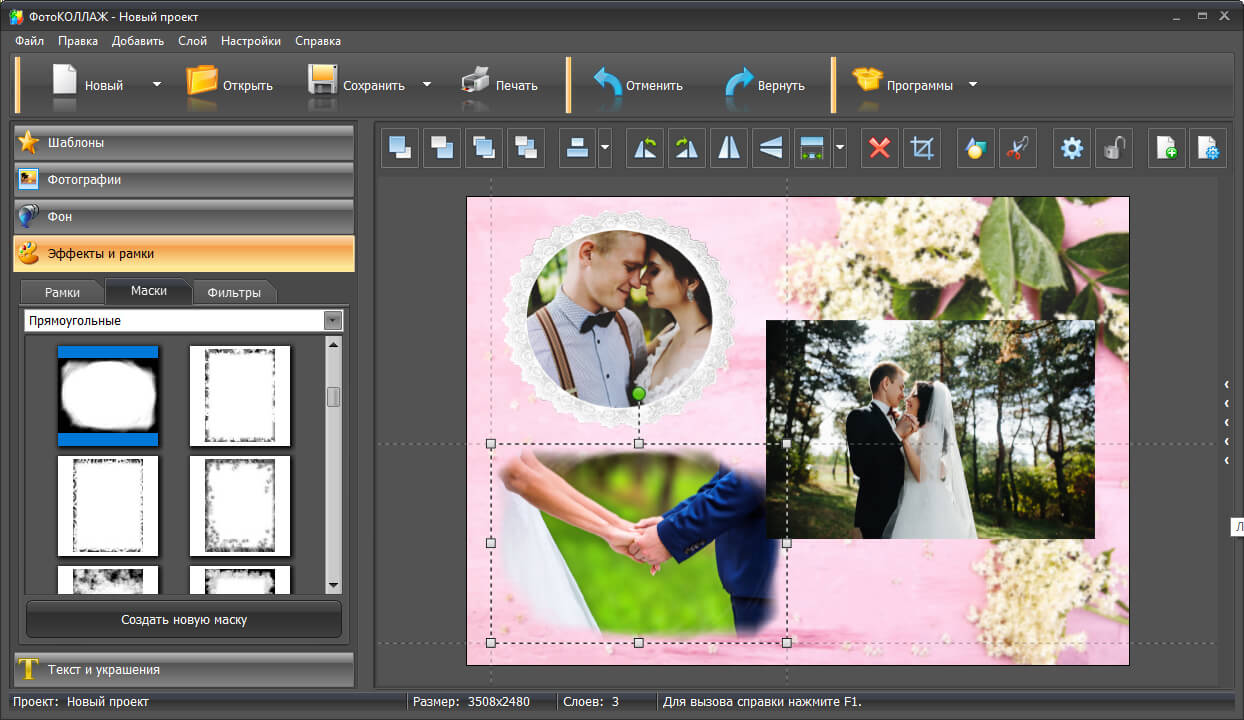Click the status text 'Проект: Новый проект'
Viewport: 1244px width, 720px height.
(80, 702)
